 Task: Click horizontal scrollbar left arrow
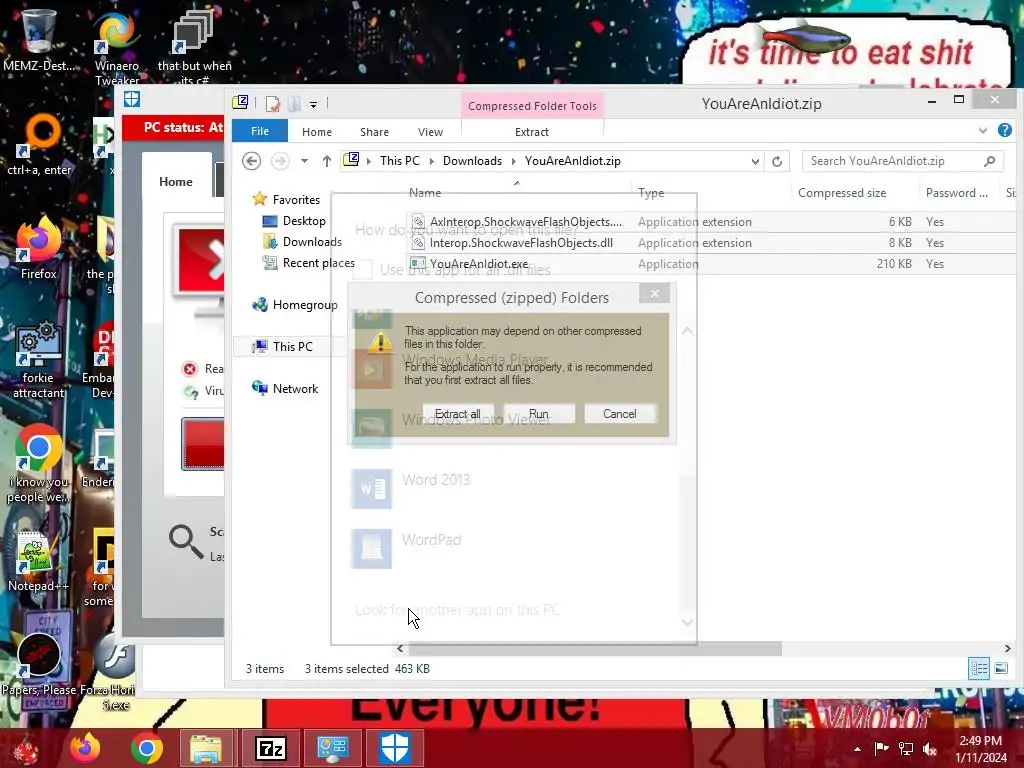click(400, 648)
